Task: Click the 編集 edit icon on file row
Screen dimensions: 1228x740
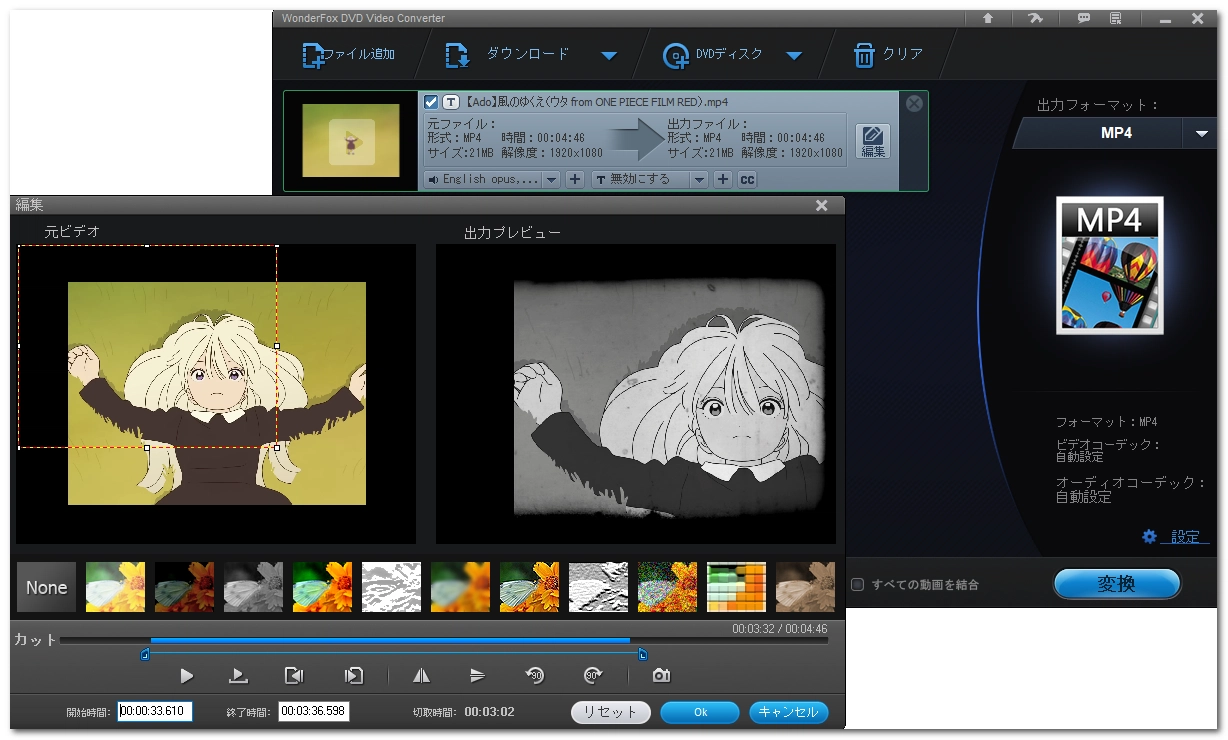Action: [x=873, y=140]
